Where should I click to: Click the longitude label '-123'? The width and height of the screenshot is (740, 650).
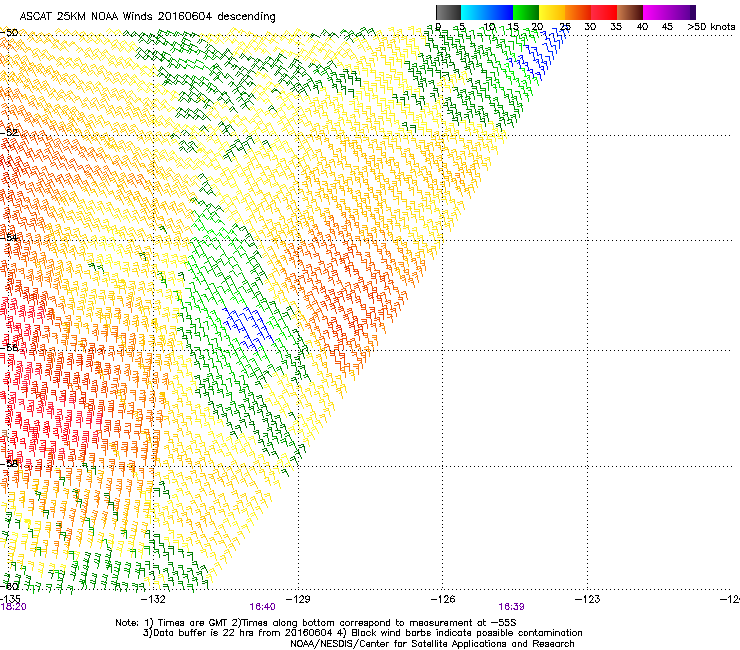(x=588, y=599)
